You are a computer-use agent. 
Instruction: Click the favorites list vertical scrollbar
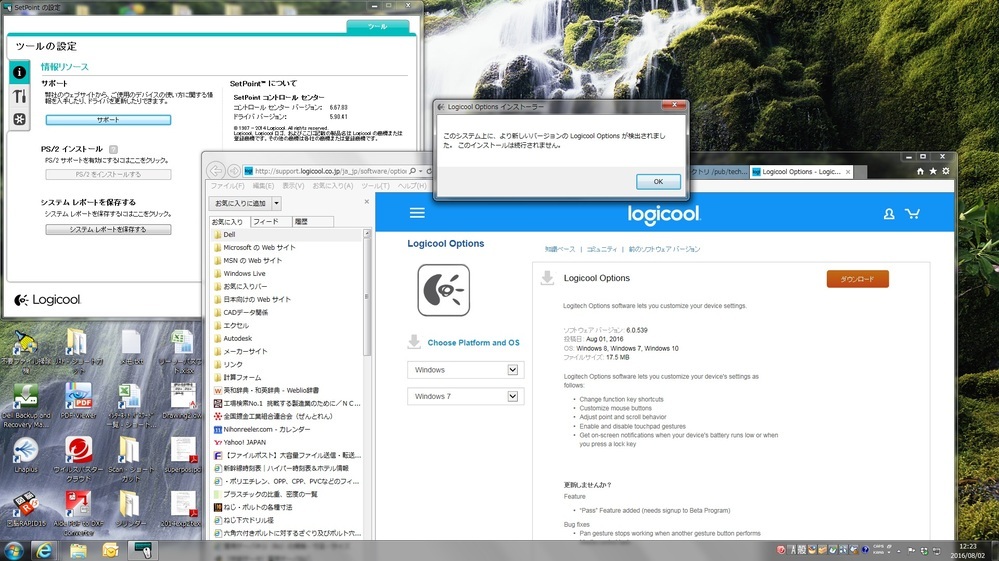pyautogui.click(x=367, y=297)
